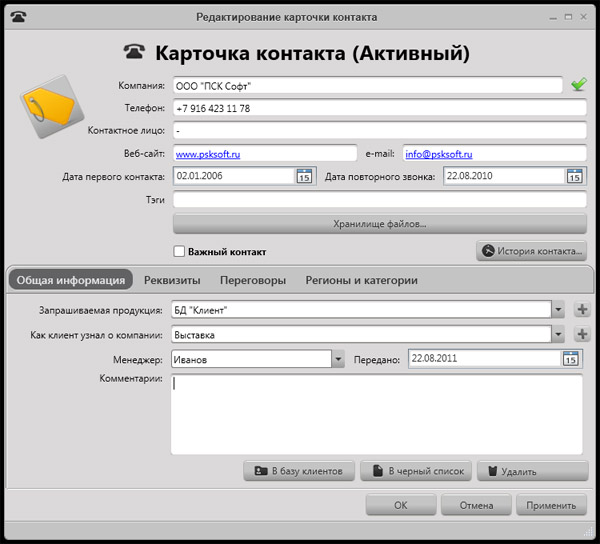Click the Применить button
600x544 pixels.
coord(551,505)
